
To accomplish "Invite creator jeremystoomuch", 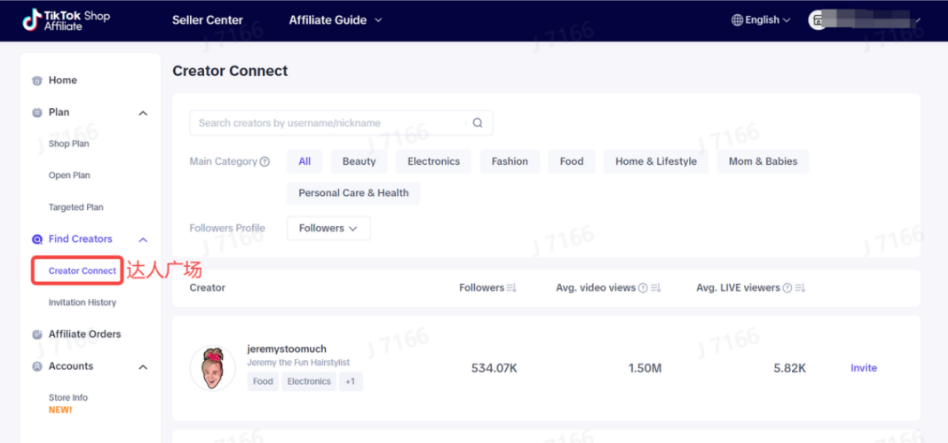I will pos(863,368).
